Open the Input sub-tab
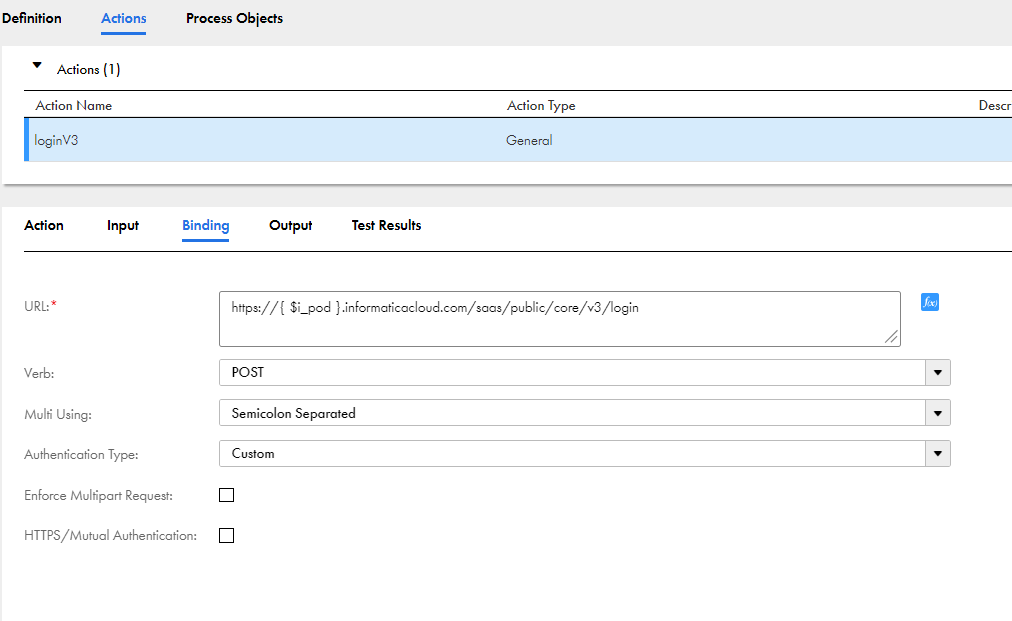The width and height of the screenshot is (1012, 621). click(x=123, y=225)
